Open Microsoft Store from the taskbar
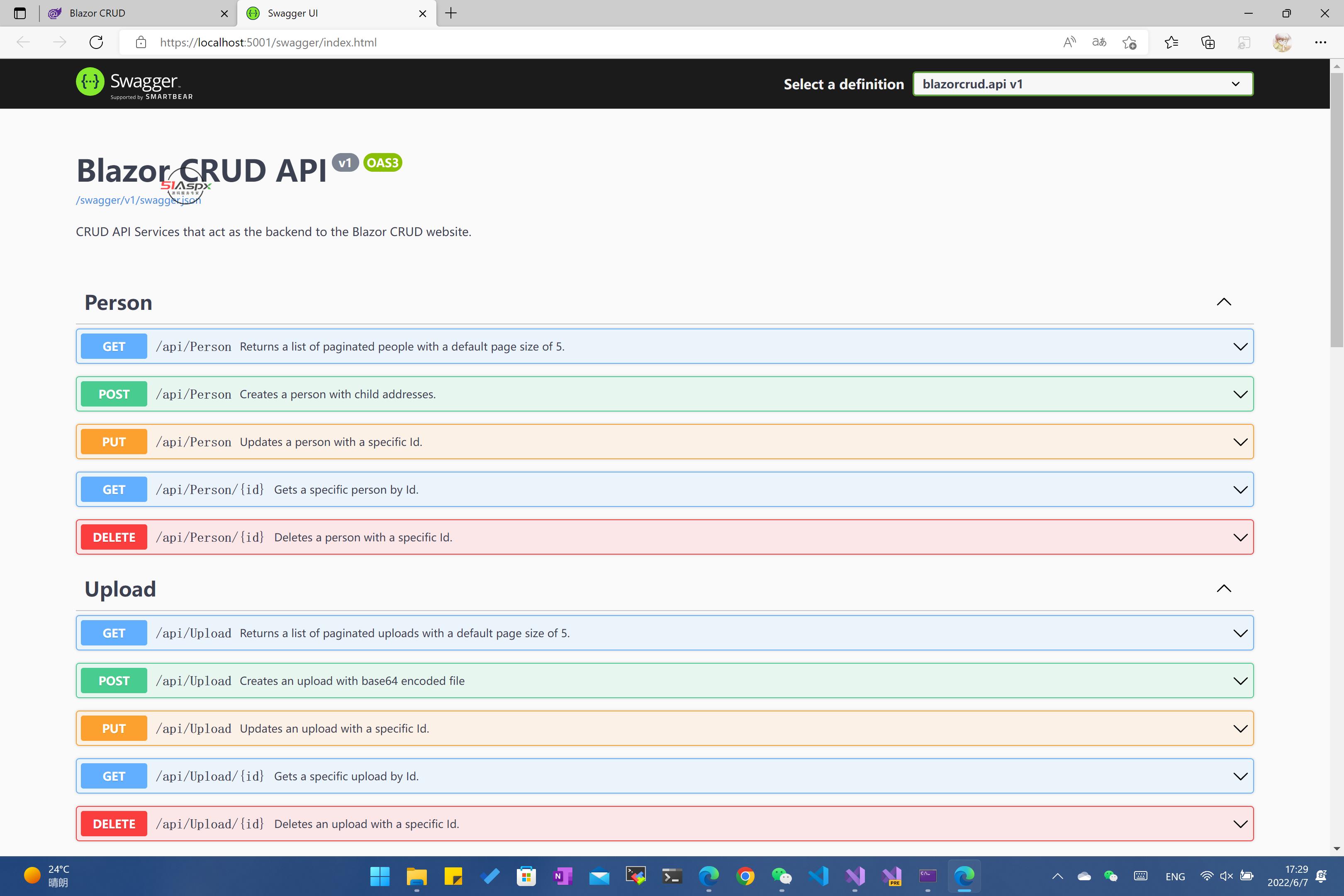Viewport: 1344px width, 896px height. [526, 876]
